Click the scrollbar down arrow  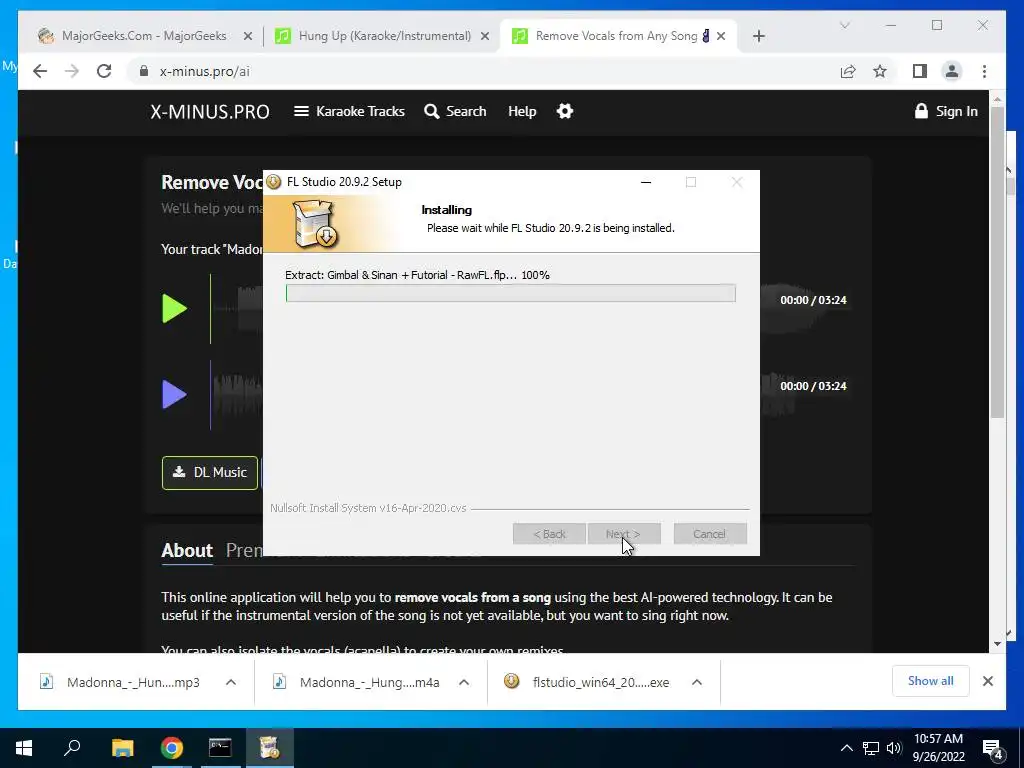pyautogui.click(x=997, y=644)
